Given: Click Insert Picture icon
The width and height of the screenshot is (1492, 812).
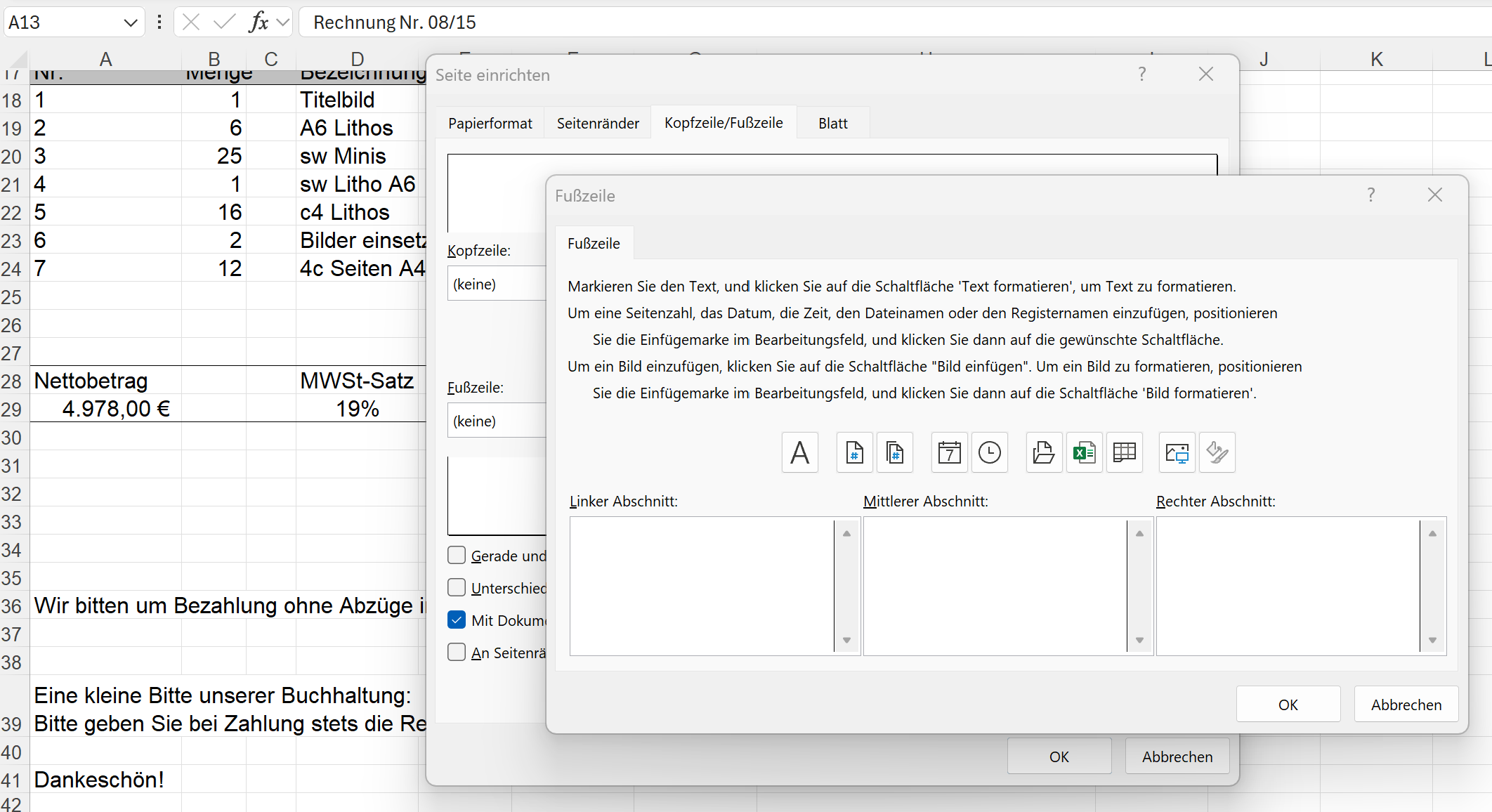Looking at the screenshot, I should pyautogui.click(x=1177, y=452).
